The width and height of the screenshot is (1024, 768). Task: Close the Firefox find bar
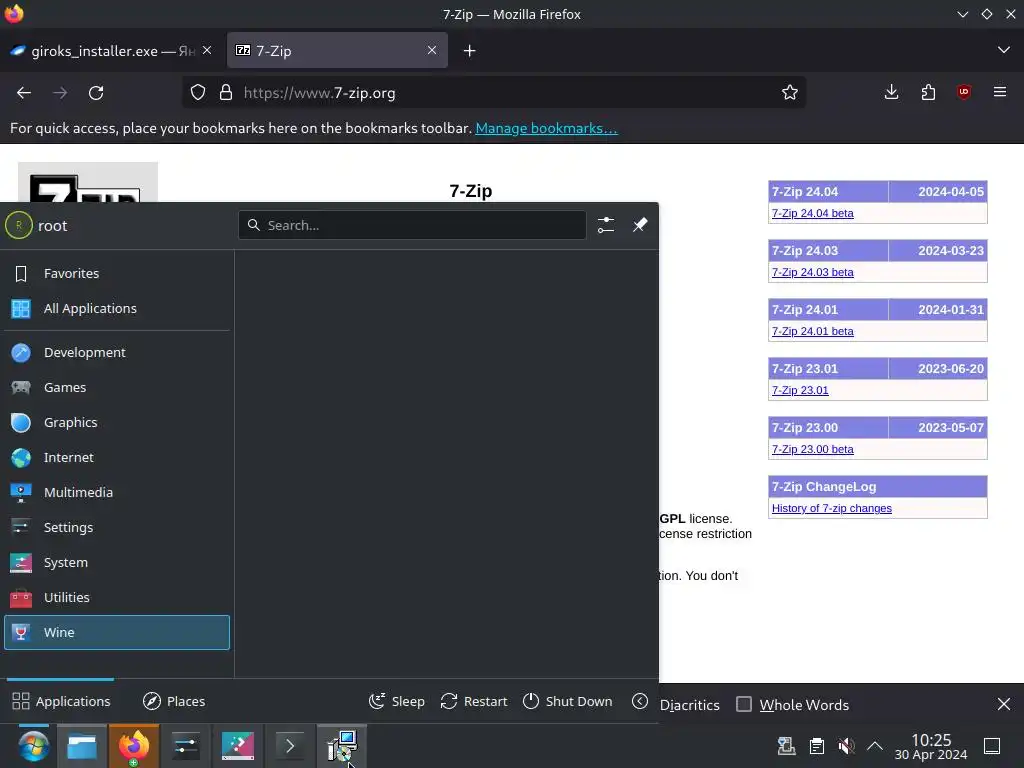[1004, 704]
